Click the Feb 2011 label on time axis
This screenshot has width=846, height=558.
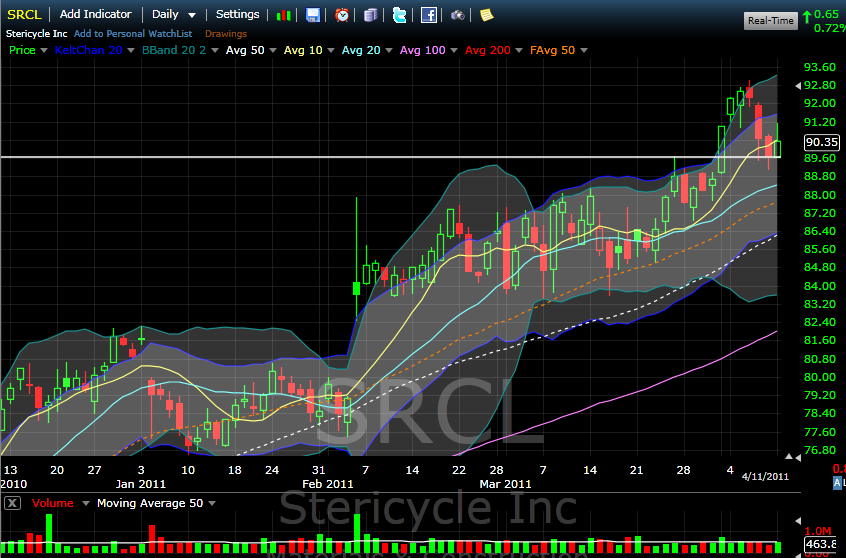tap(328, 484)
